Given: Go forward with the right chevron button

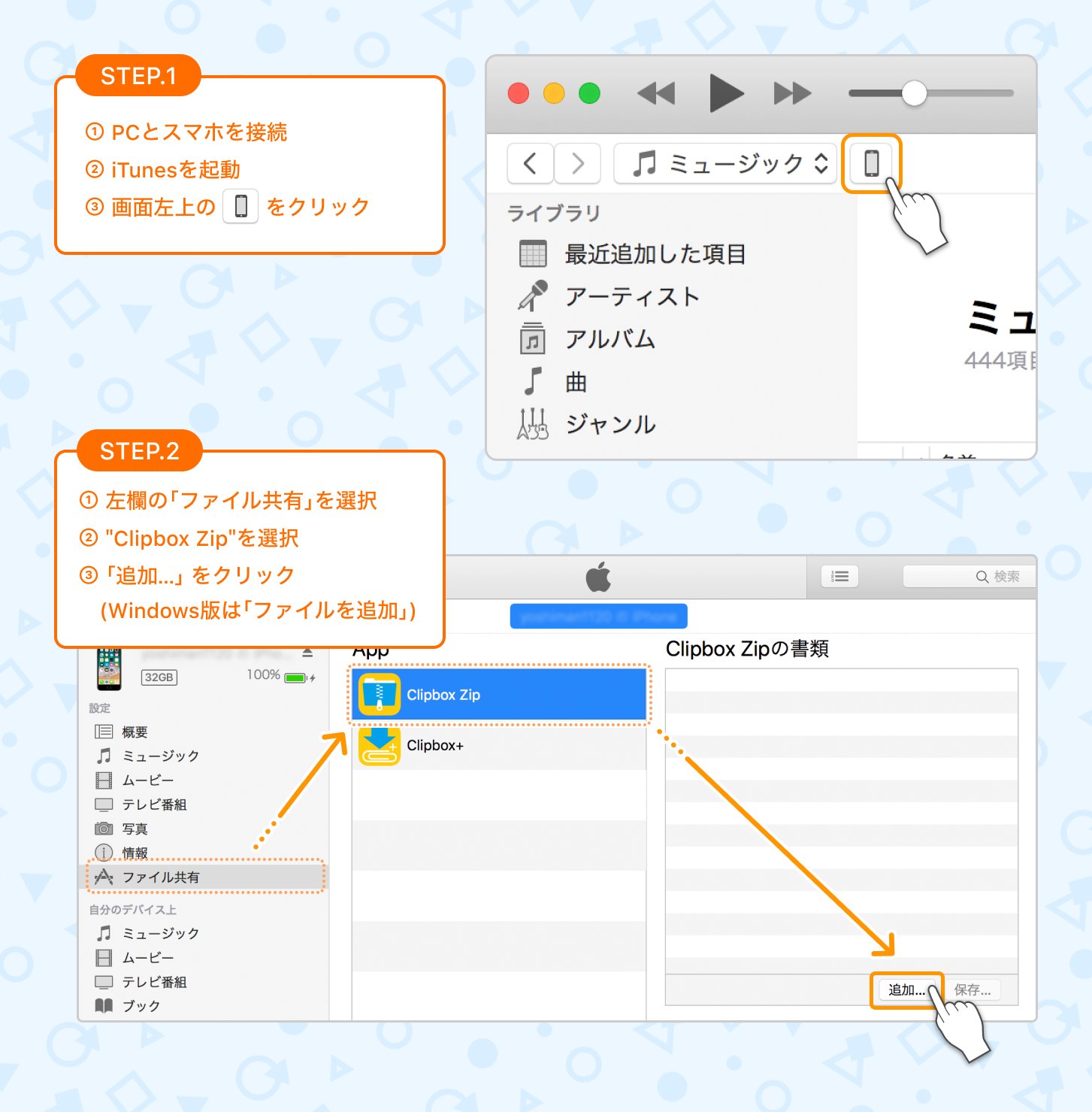Looking at the screenshot, I should click(x=577, y=163).
